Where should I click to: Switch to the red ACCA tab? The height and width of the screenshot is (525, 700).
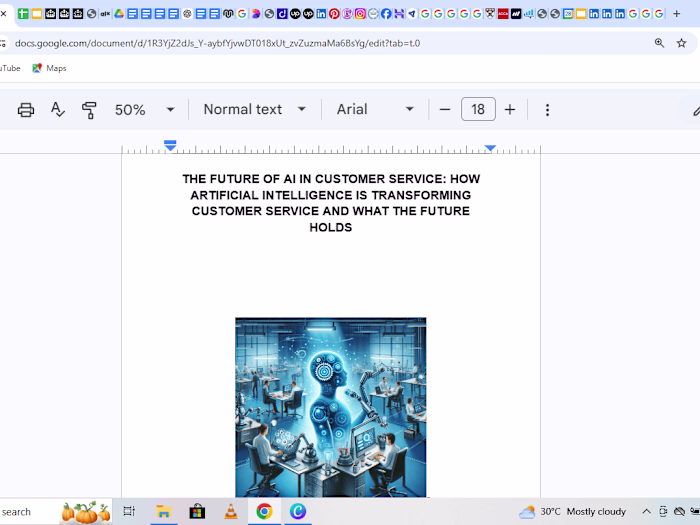503,14
